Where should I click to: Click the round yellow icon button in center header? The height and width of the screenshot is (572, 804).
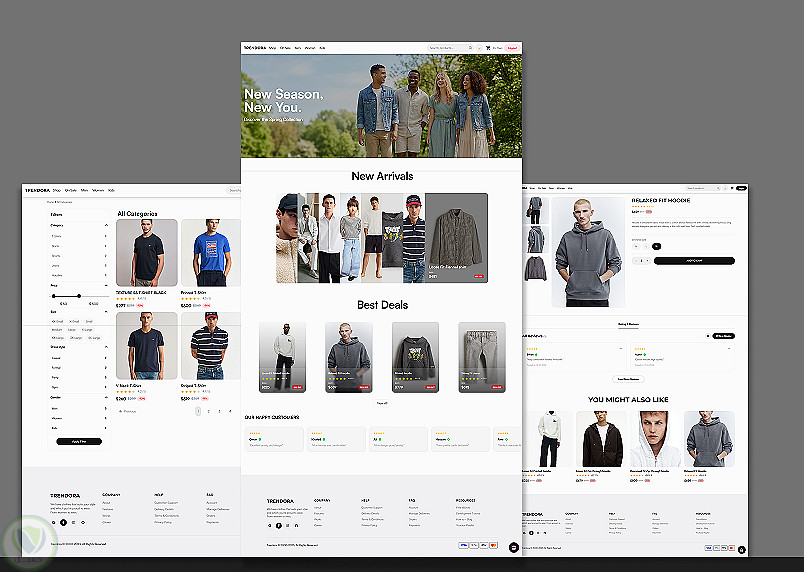click(479, 48)
